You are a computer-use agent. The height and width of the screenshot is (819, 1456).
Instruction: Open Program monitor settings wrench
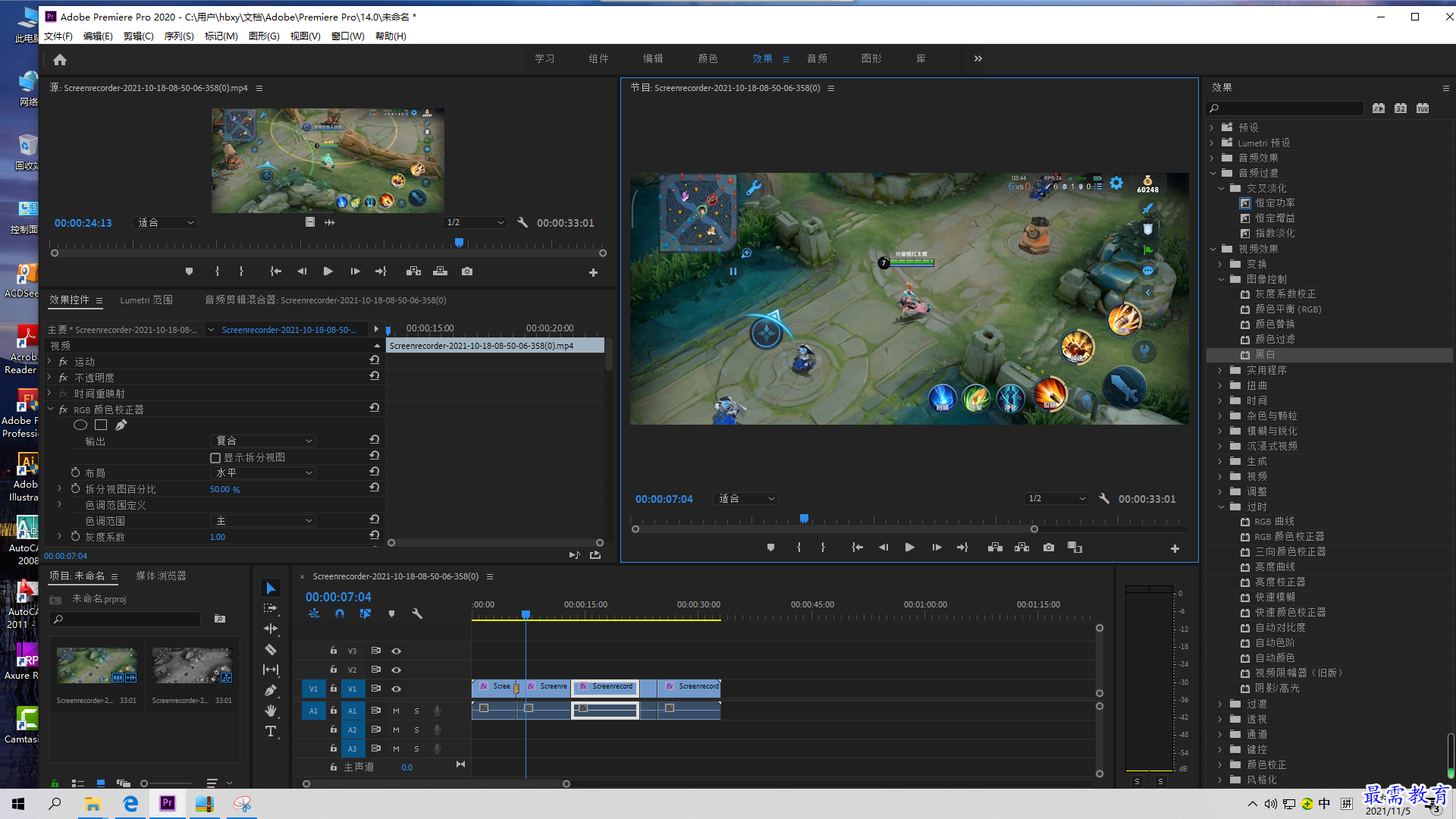[x=1104, y=498]
